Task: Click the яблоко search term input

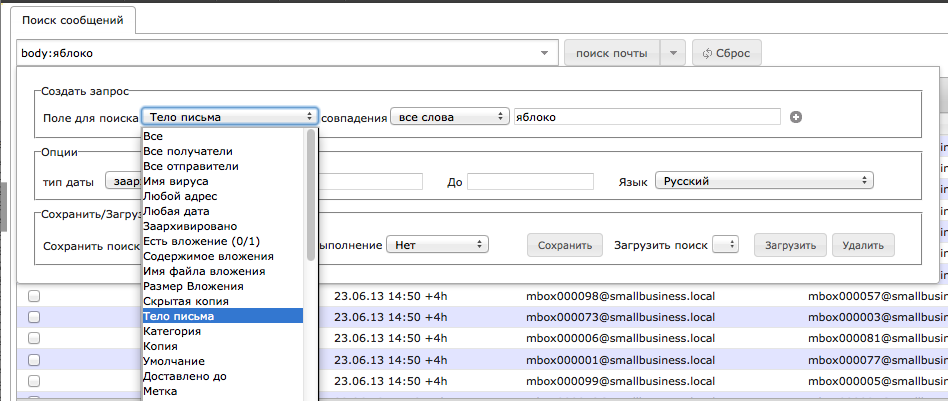Action: (647, 117)
